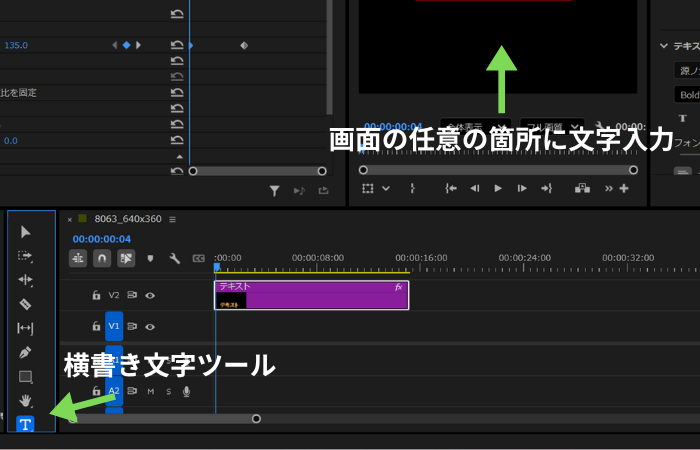Click the export icon in Effect Controls

coord(324,191)
